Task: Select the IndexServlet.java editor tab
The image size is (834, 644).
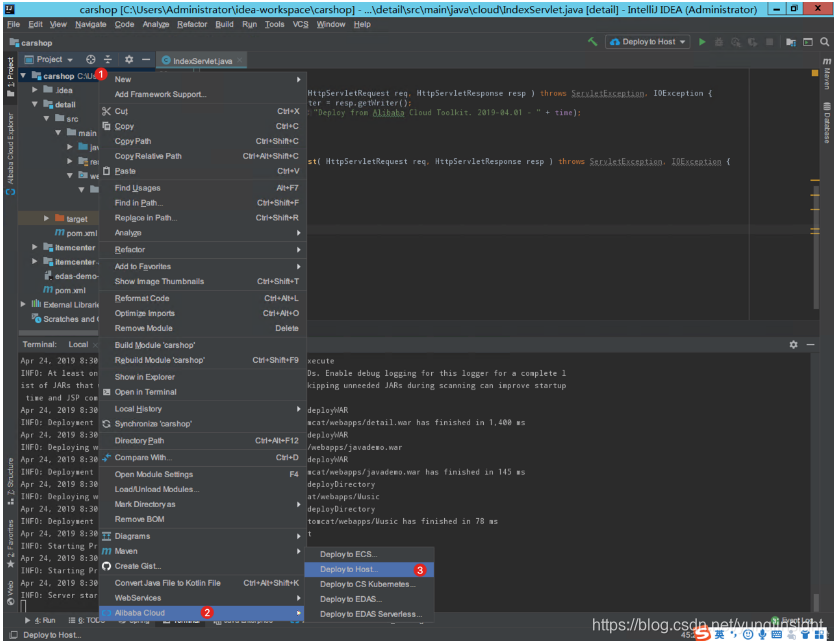Action: pyautogui.click(x=202, y=61)
